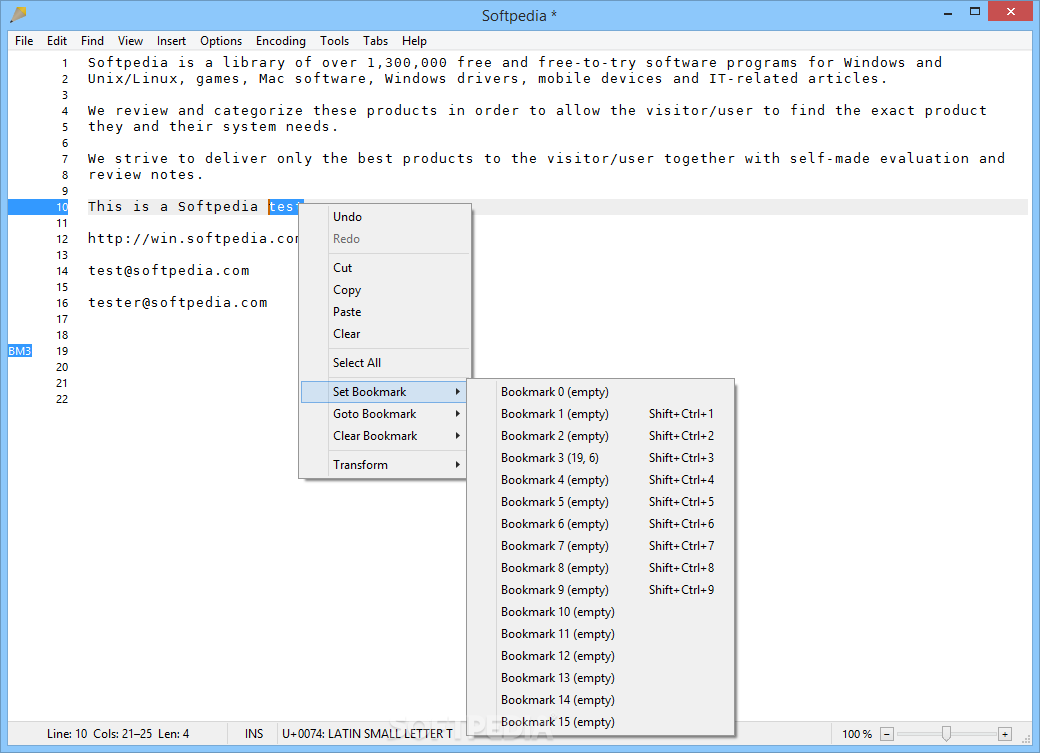Open the Encoding menu
Screen dimensions: 1040x753
(281, 41)
